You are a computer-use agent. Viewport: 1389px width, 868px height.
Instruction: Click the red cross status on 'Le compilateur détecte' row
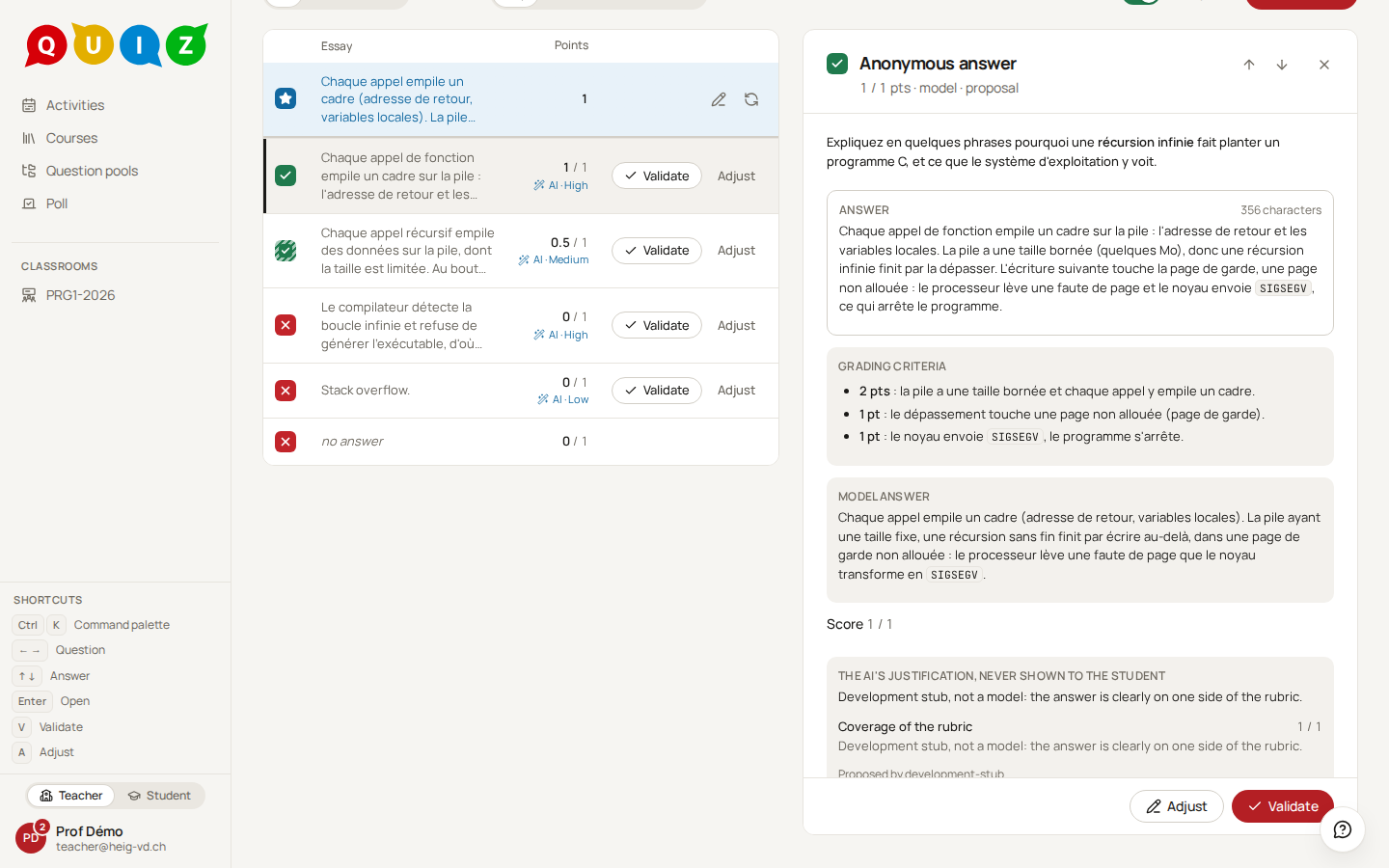tap(286, 325)
